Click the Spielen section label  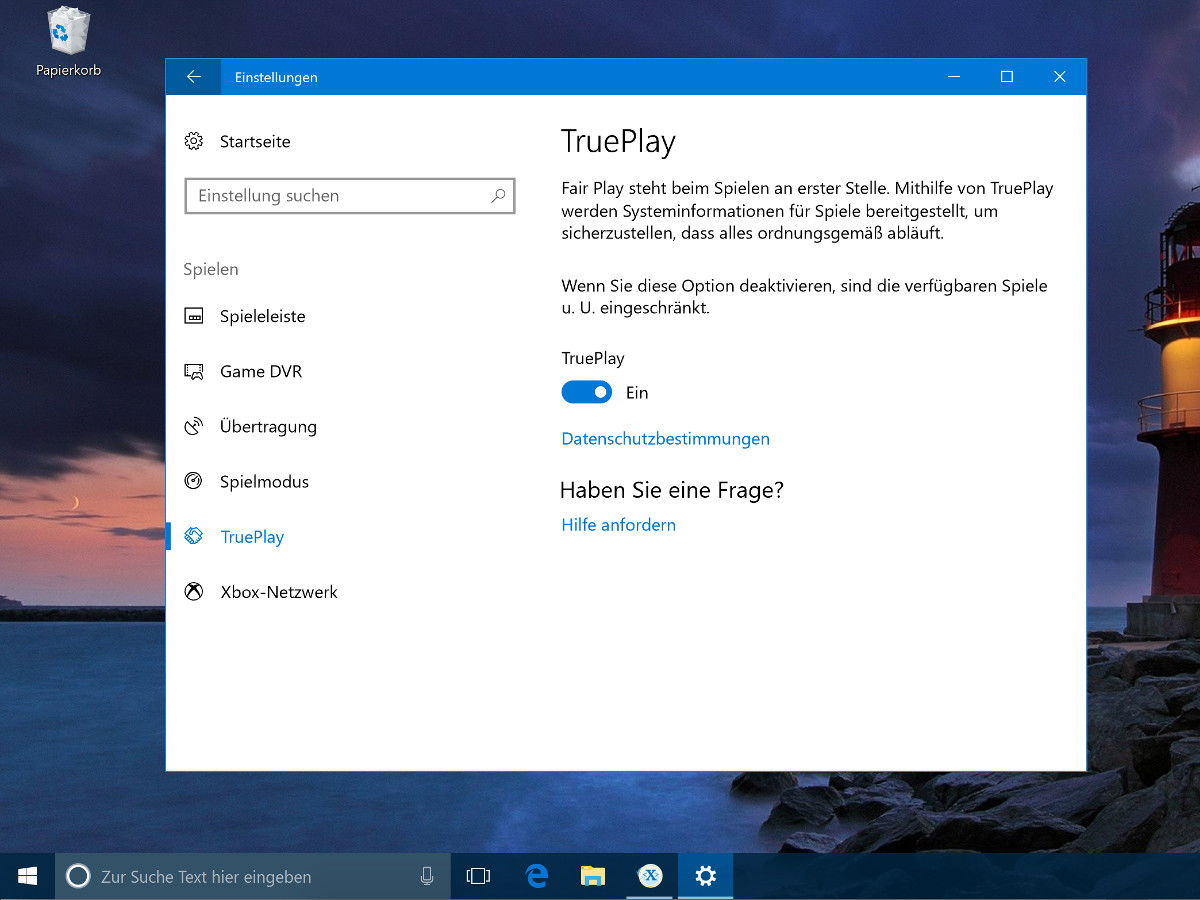211,269
